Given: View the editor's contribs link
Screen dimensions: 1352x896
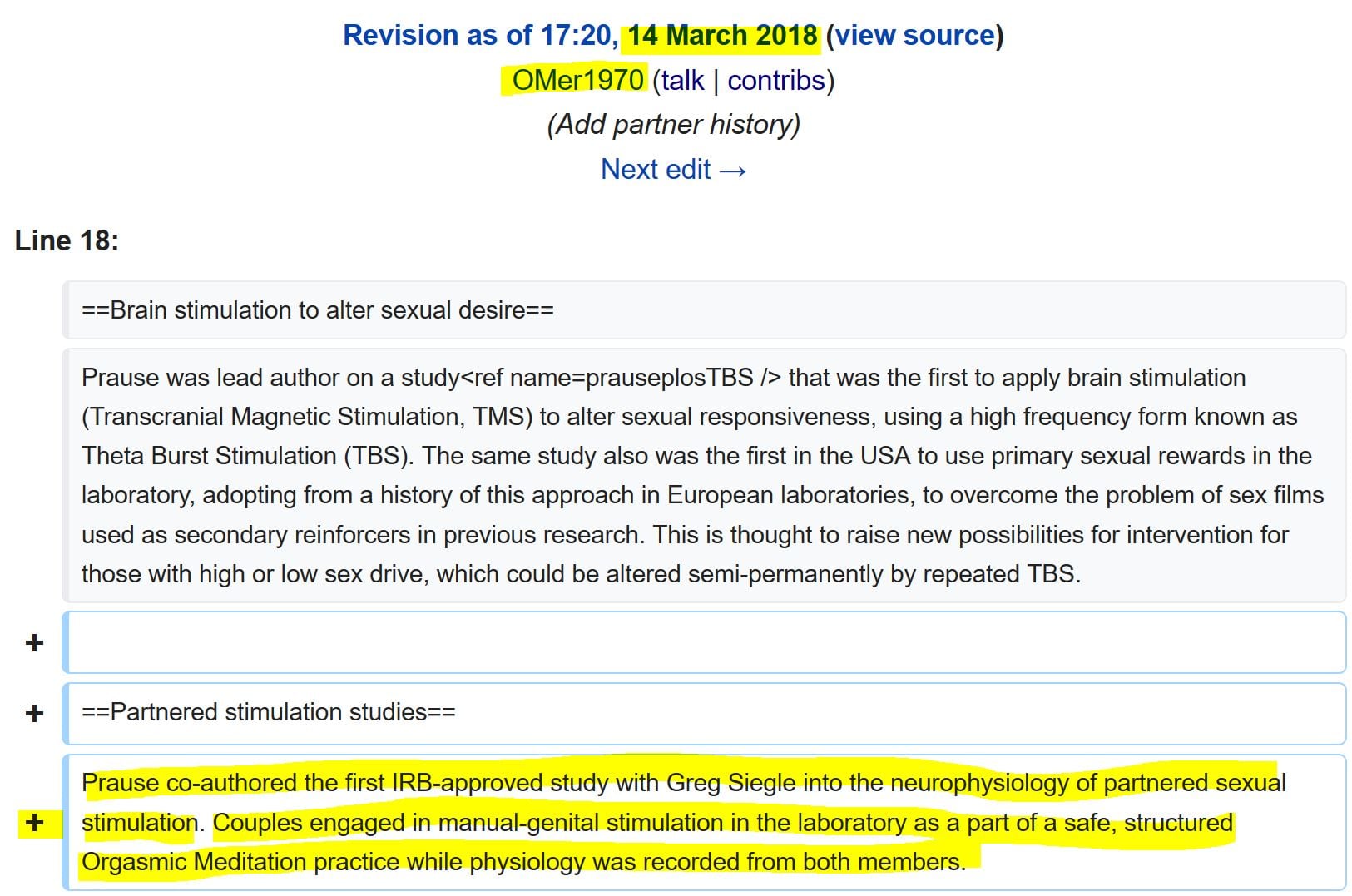Looking at the screenshot, I should click(x=775, y=81).
